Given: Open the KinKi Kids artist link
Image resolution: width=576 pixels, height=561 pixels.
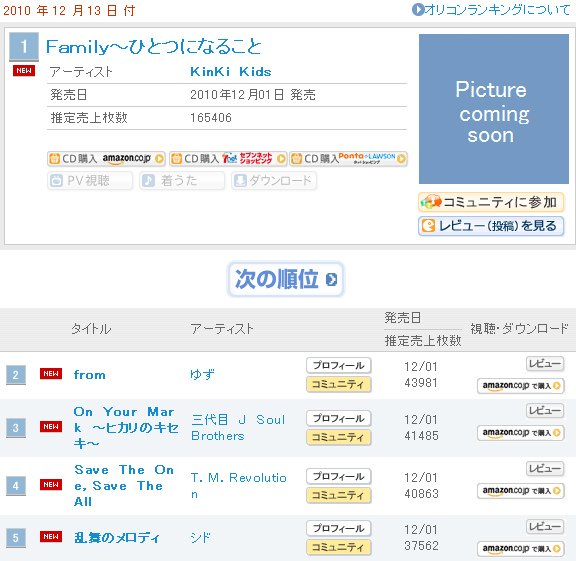Looking at the screenshot, I should tap(231, 72).
